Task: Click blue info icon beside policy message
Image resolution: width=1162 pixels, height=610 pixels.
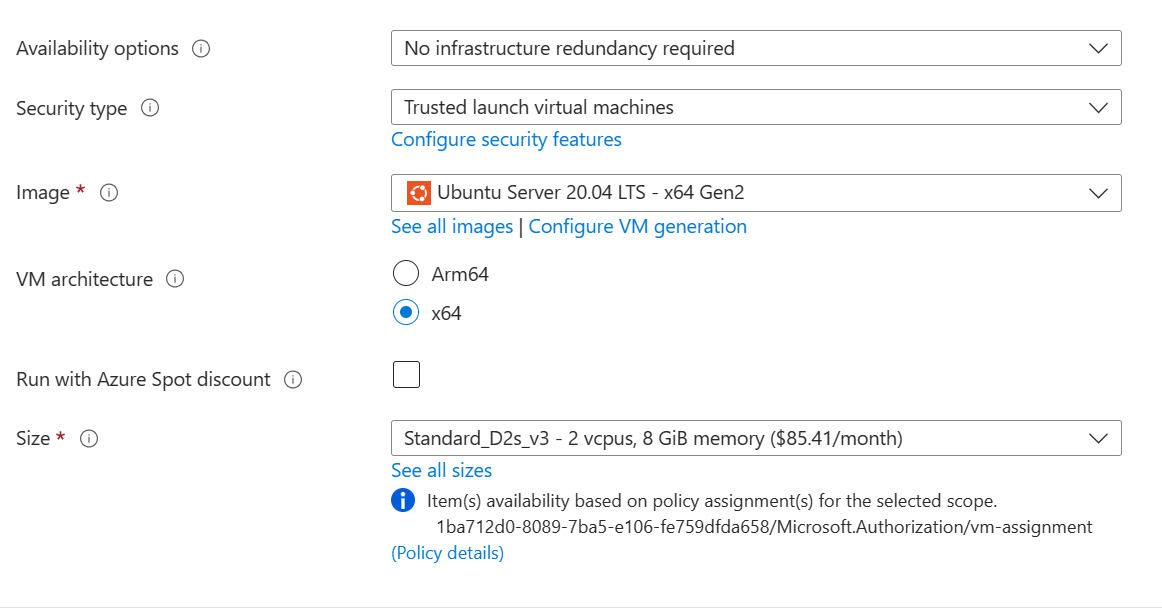Action: point(403,500)
